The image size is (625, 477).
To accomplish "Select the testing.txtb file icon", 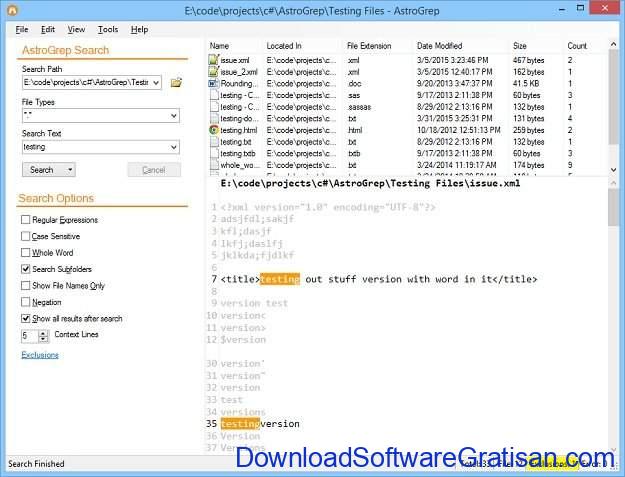I will coord(214,153).
